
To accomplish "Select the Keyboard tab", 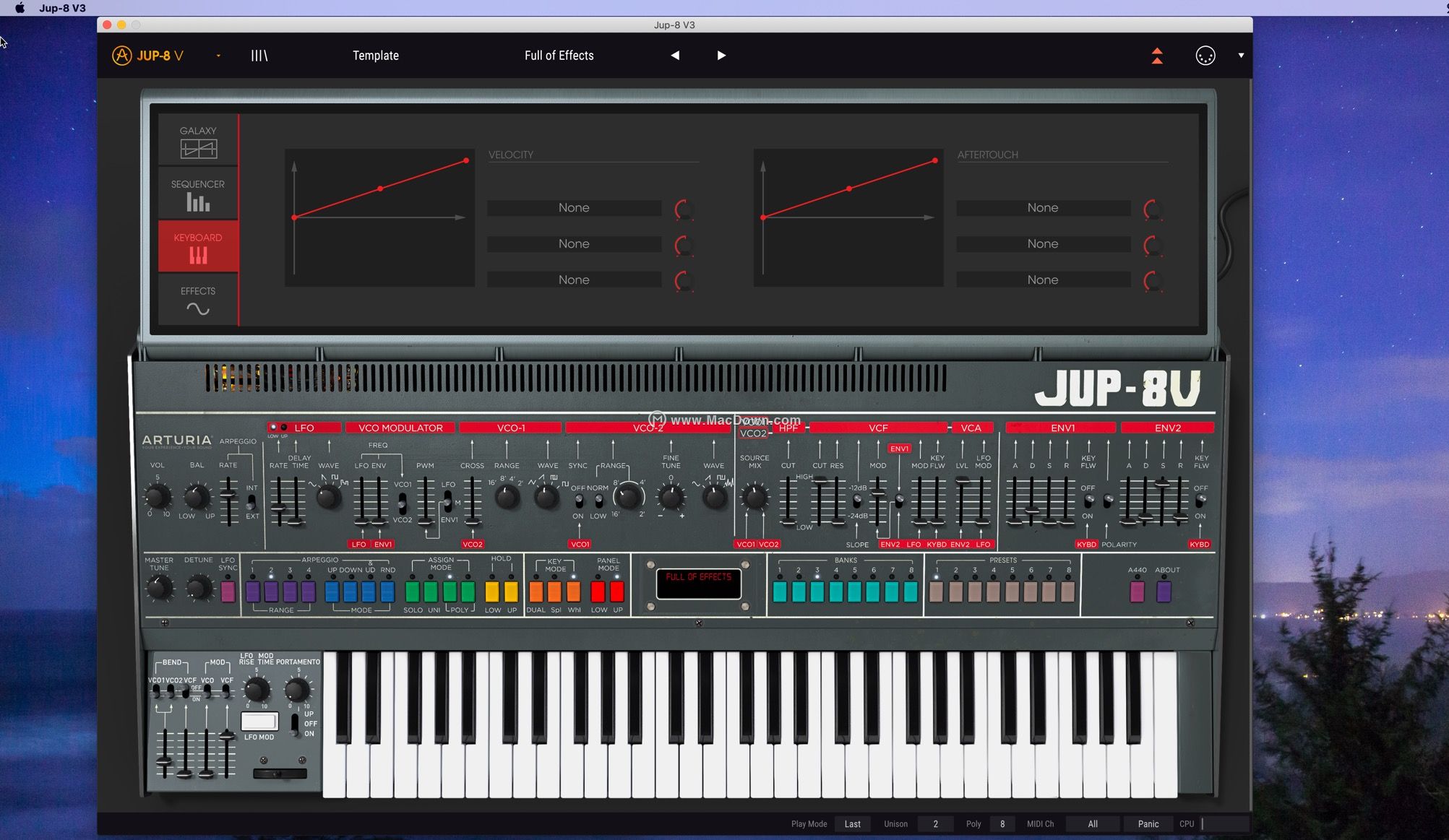I will coord(198,247).
